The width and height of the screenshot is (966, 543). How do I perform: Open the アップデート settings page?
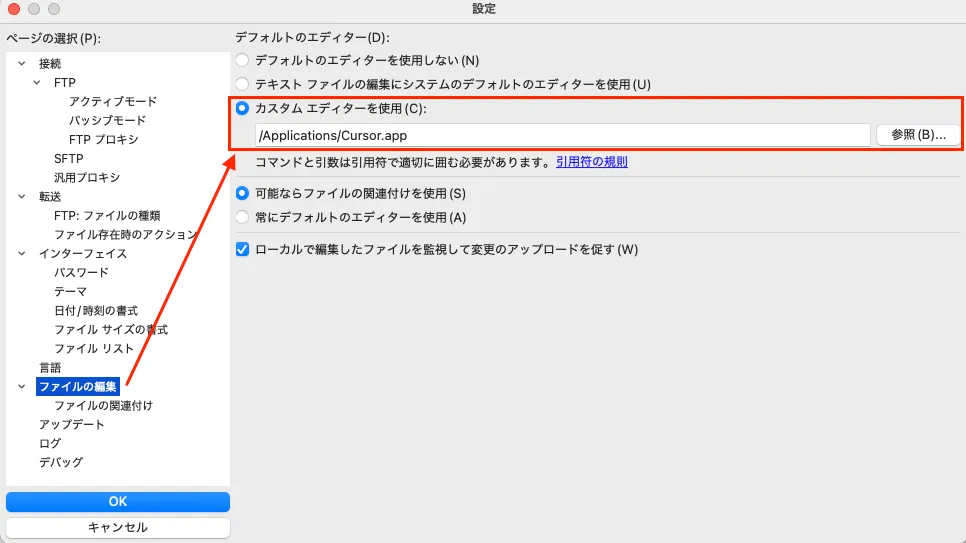tap(71, 425)
